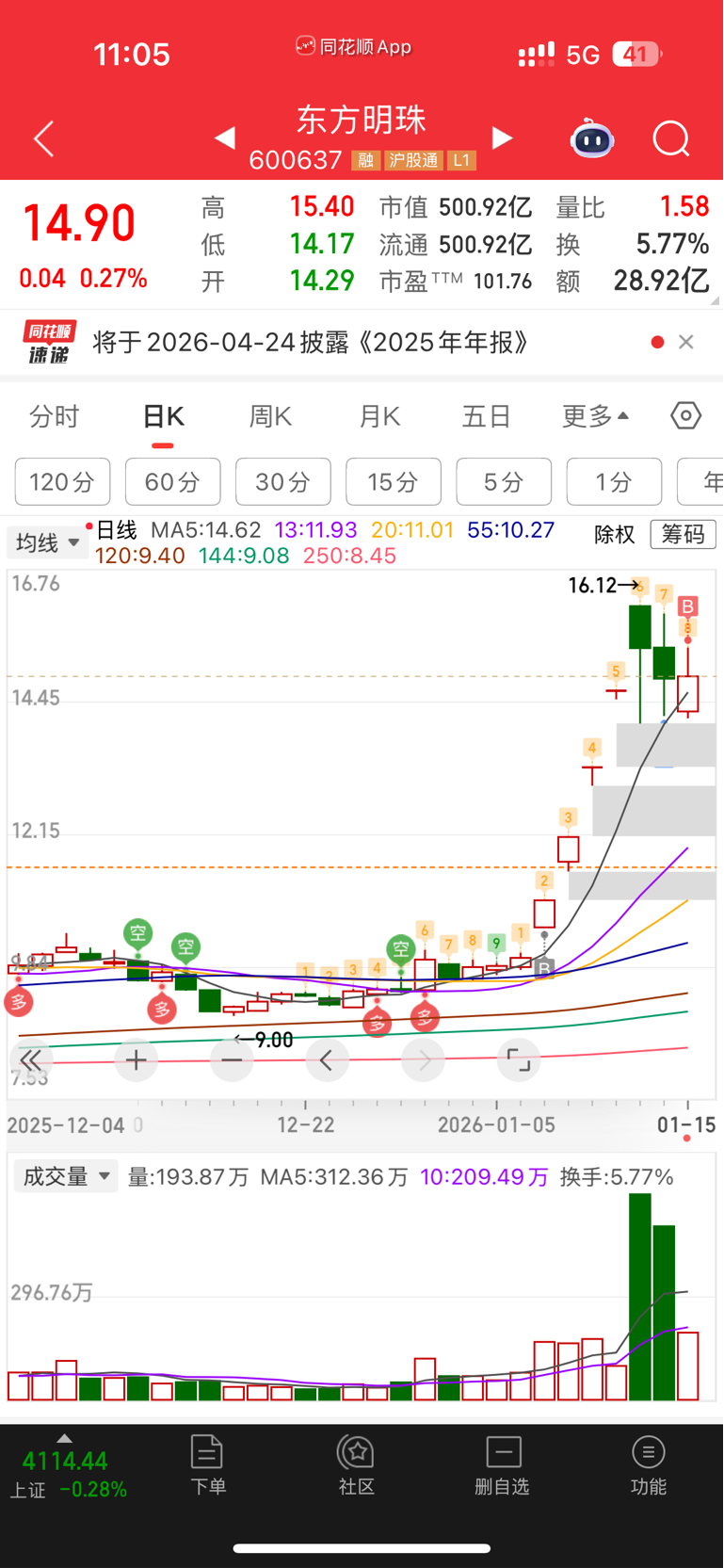Tap the 沪股通 badge
The width and height of the screenshot is (724, 1568).
coord(413,161)
